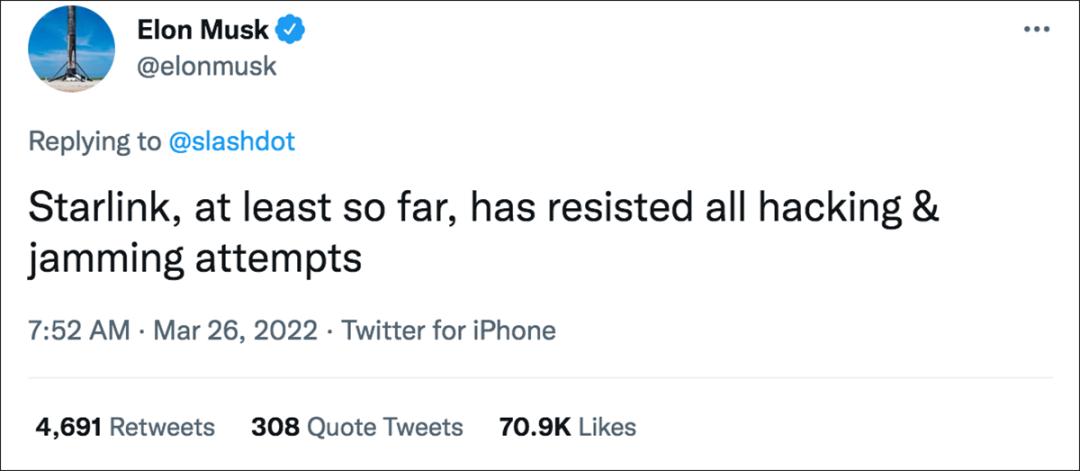Click the blue verified checkmark badge
1080x471 pixels.
coord(291,31)
